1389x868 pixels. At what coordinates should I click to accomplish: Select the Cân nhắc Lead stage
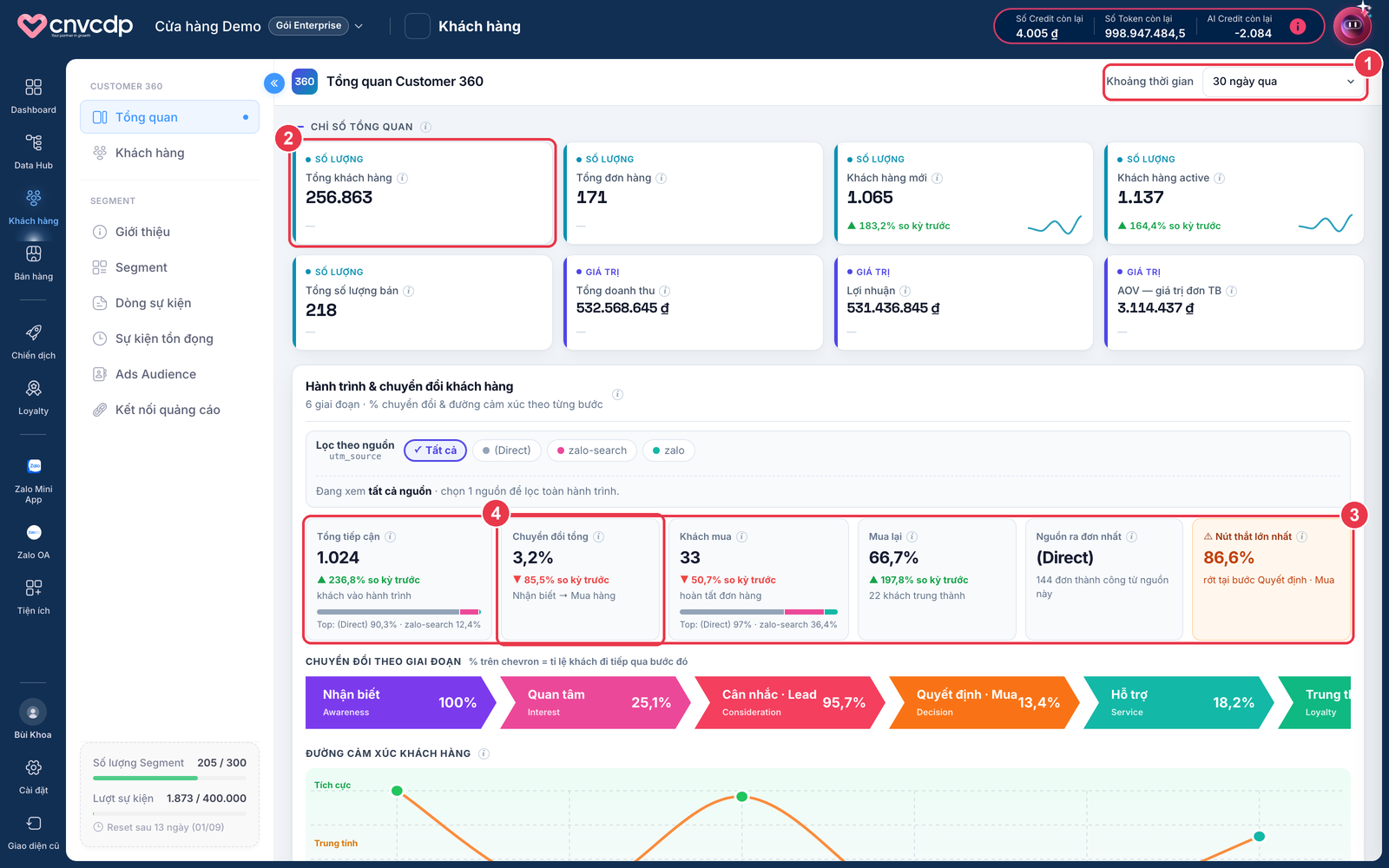(x=789, y=702)
